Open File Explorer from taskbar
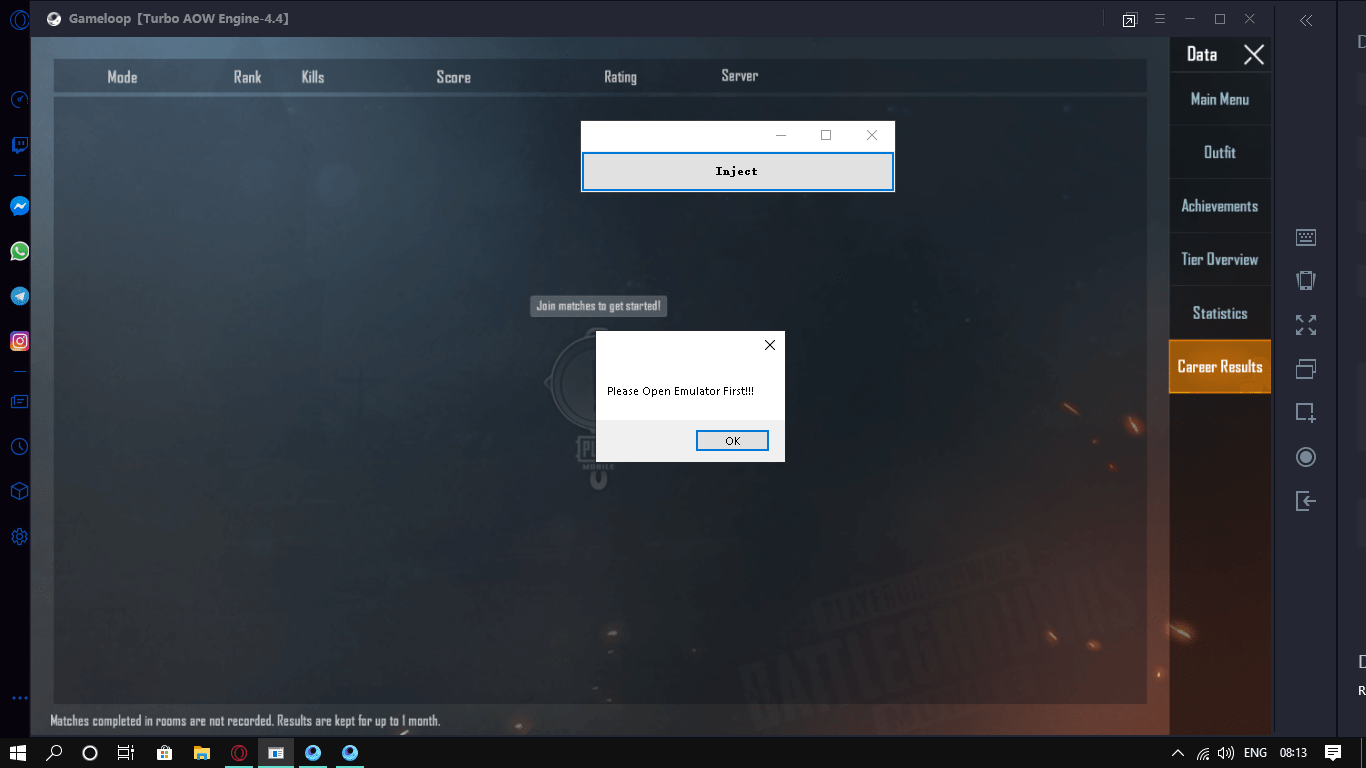The image size is (1366, 768). click(x=201, y=753)
